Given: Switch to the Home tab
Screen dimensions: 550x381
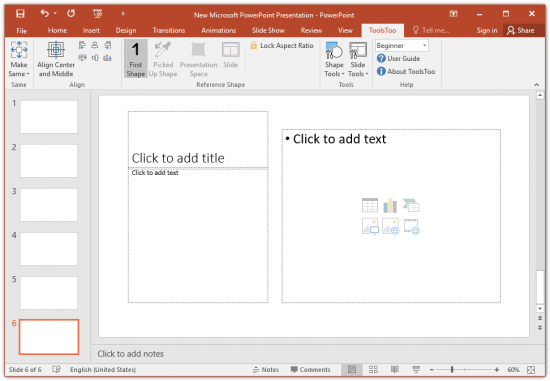Looking at the screenshot, I should click(57, 31).
